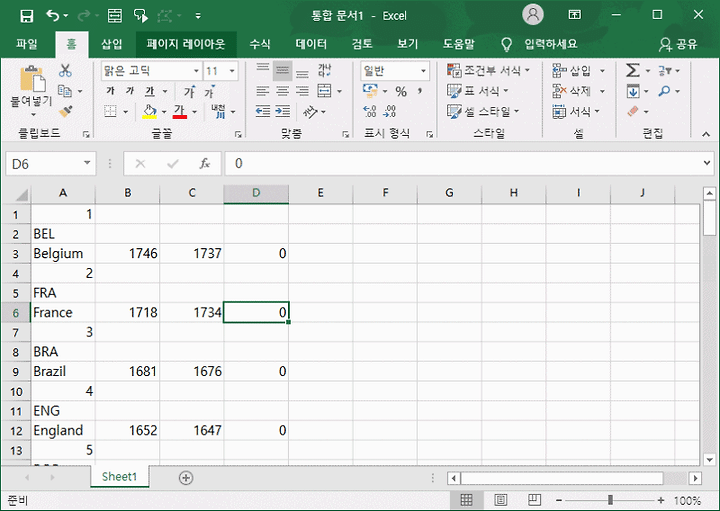Apply red font color
Image resolution: width=720 pixels, height=511 pixels.
180,112
